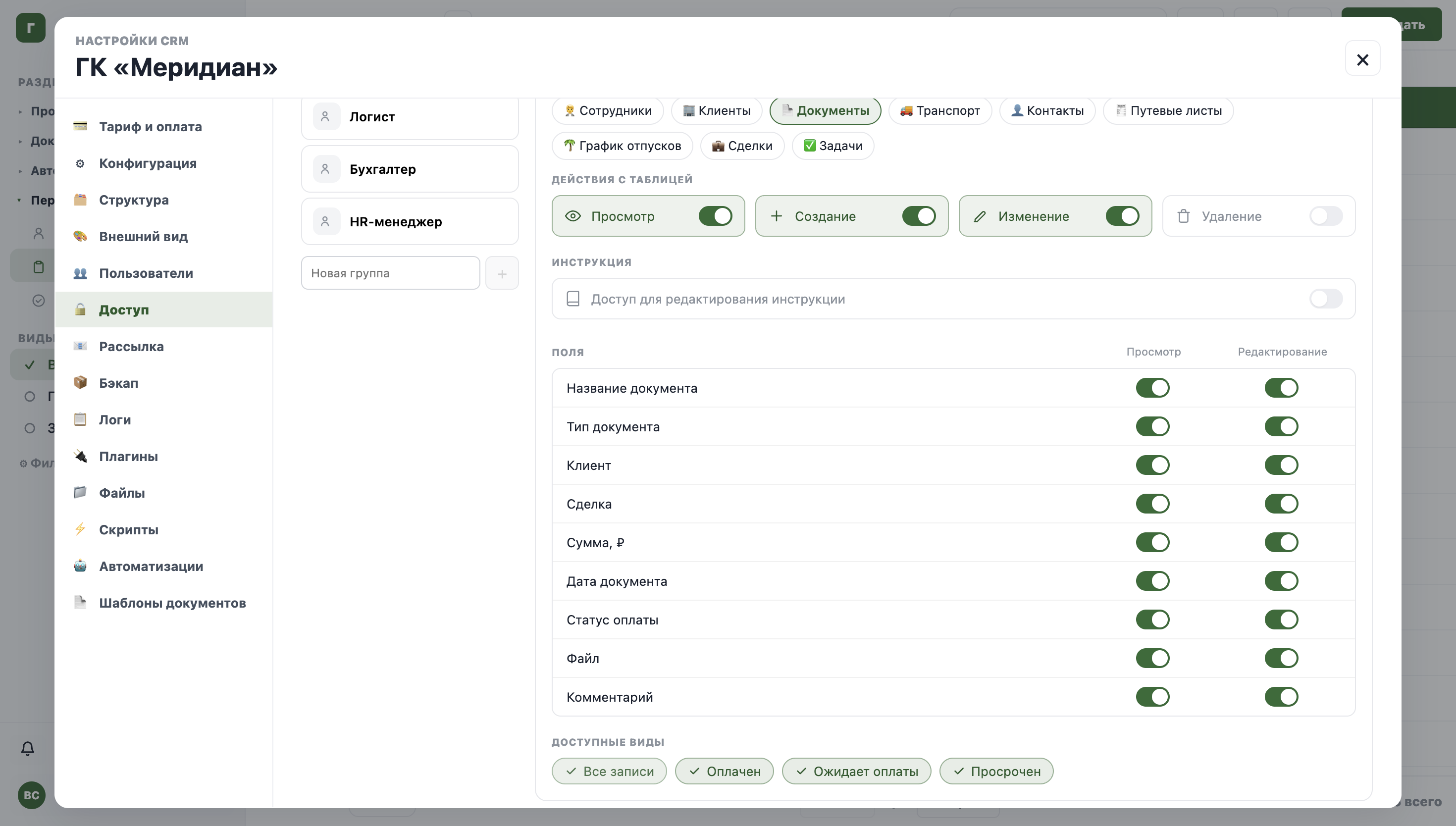Select the HR-менеджер access group
The width and height of the screenshot is (1456, 826).
[x=410, y=221]
